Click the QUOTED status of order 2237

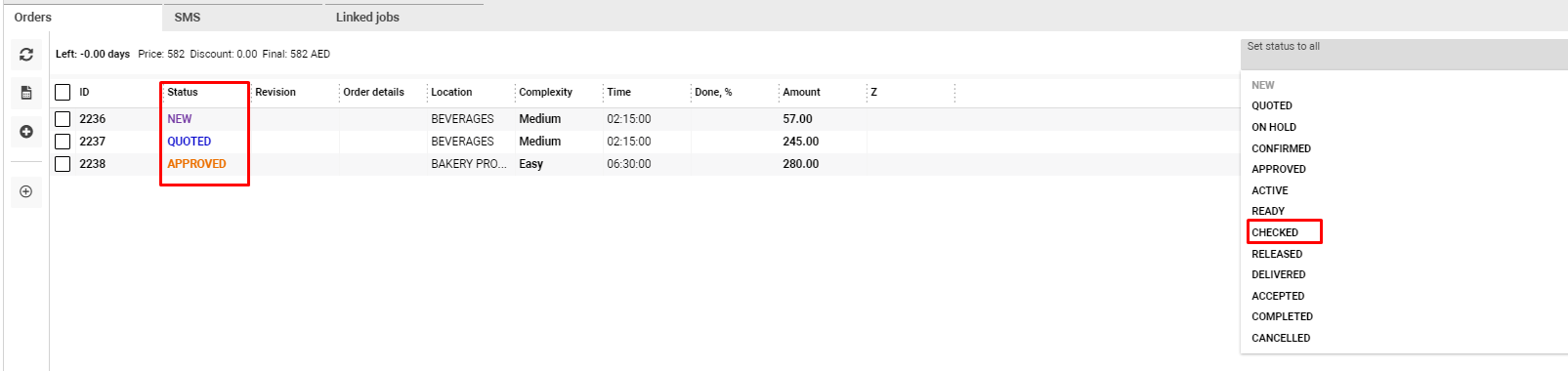point(189,142)
